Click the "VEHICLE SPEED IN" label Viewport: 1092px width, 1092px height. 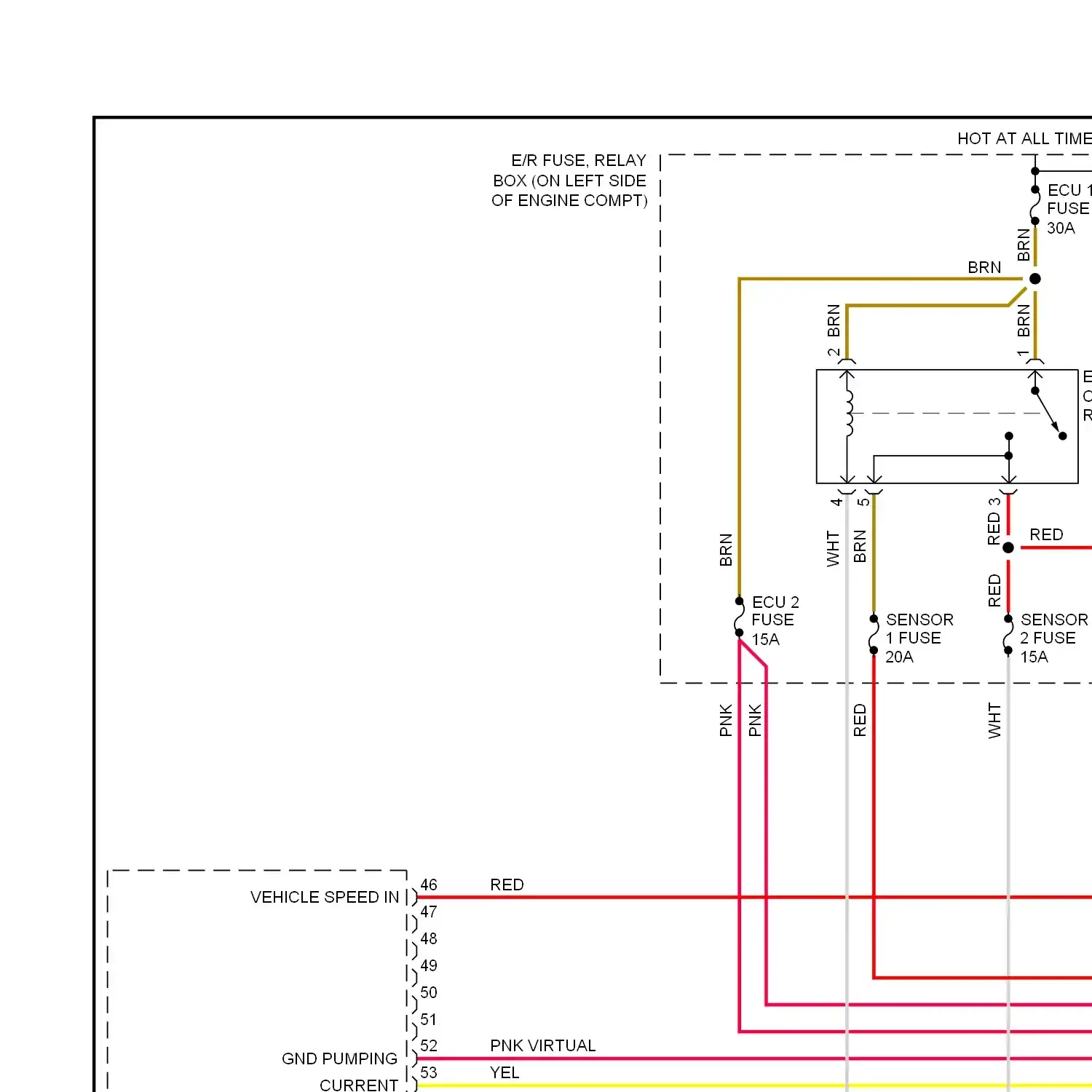point(325,897)
